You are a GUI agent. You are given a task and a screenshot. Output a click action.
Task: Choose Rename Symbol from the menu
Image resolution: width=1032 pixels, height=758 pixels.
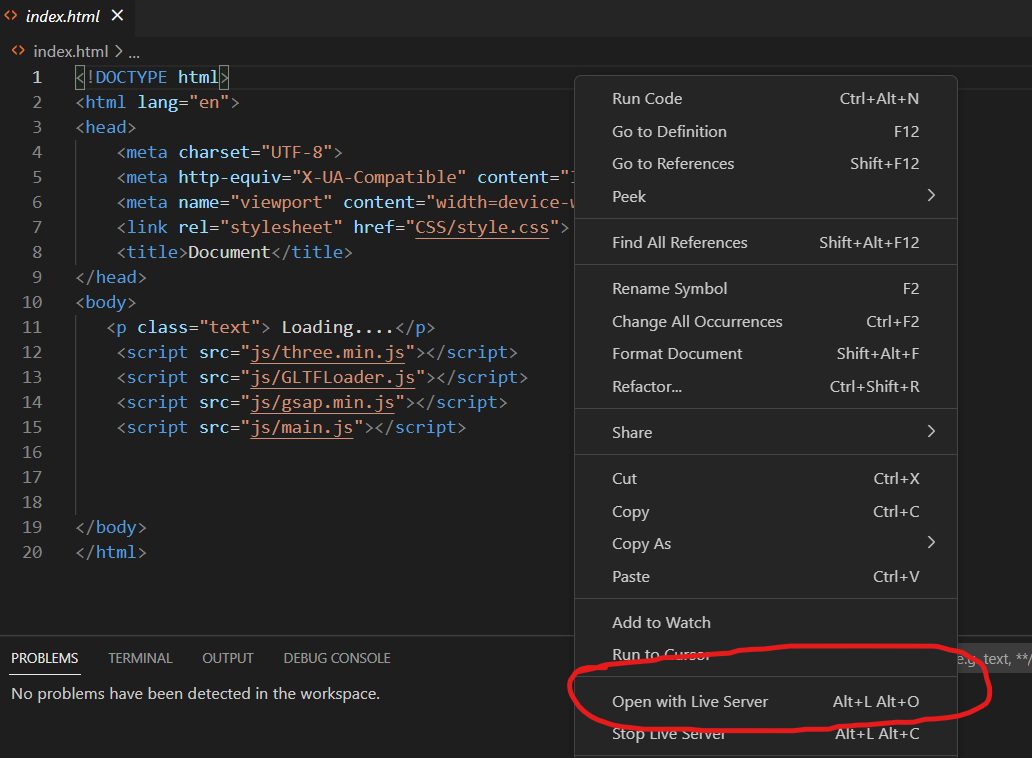point(765,289)
